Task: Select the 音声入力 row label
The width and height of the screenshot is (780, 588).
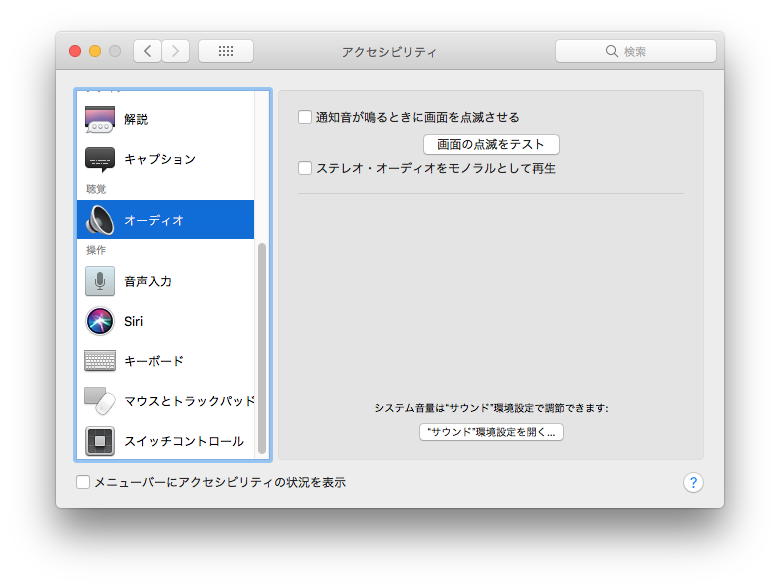Action: point(148,282)
